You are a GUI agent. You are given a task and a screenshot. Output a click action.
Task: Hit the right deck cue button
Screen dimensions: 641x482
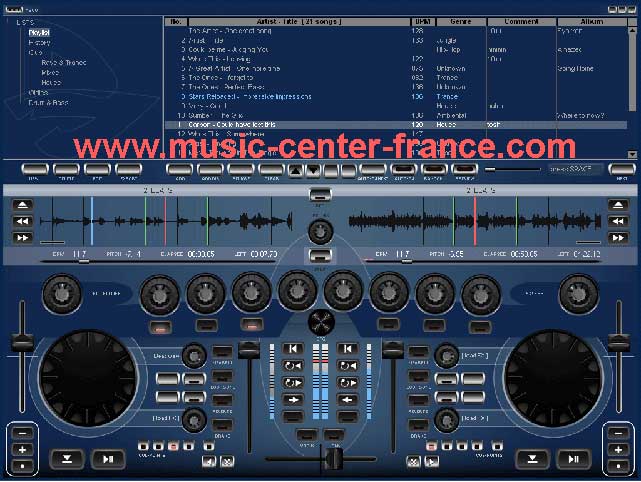(532, 459)
